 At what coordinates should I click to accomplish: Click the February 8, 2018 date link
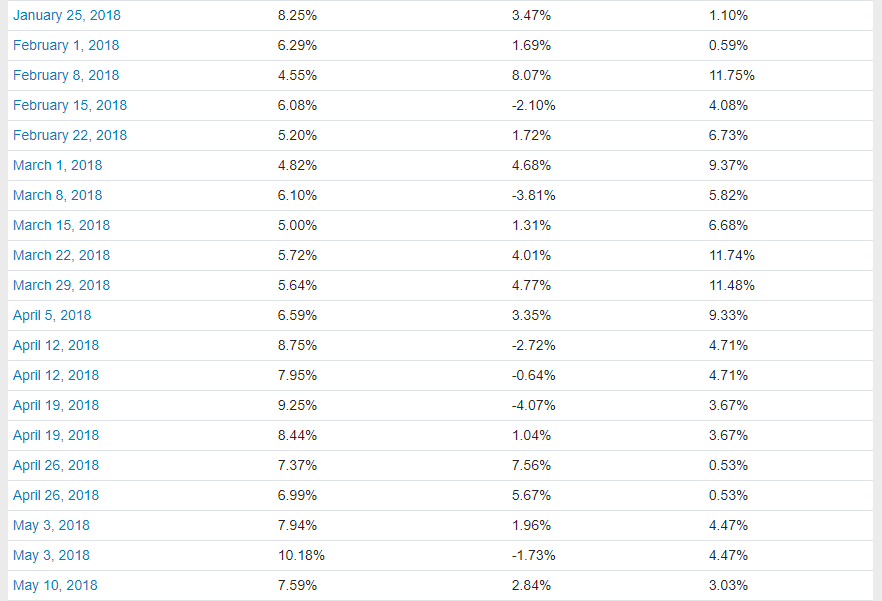[x=66, y=75]
